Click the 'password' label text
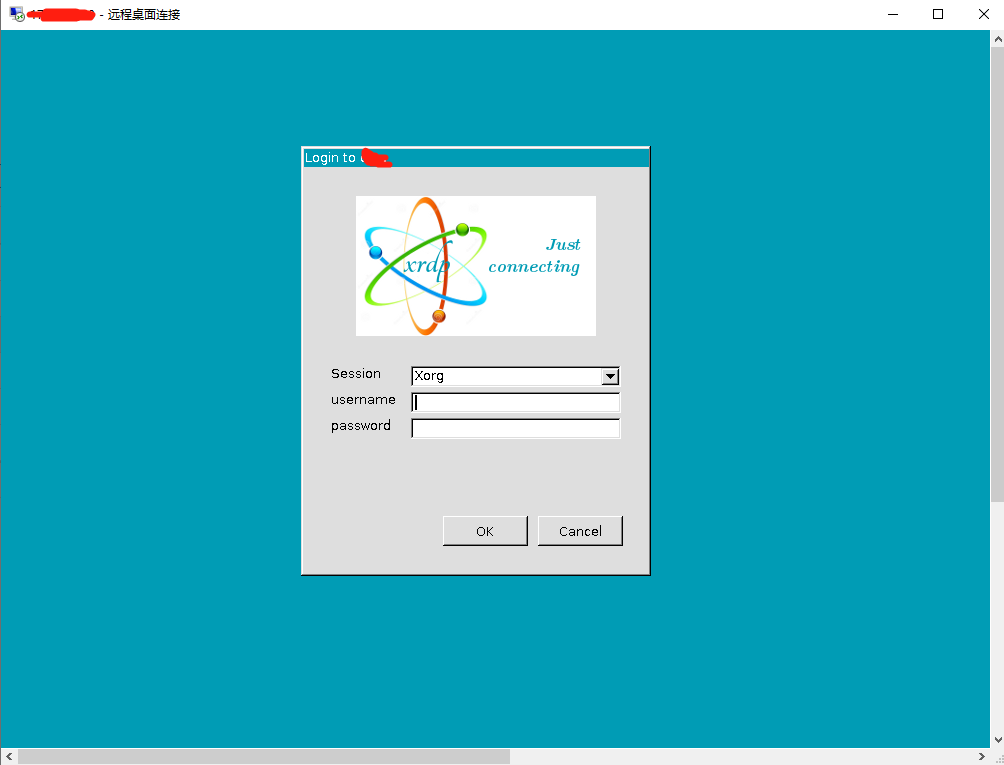This screenshot has height=765, width=1004. tap(360, 426)
